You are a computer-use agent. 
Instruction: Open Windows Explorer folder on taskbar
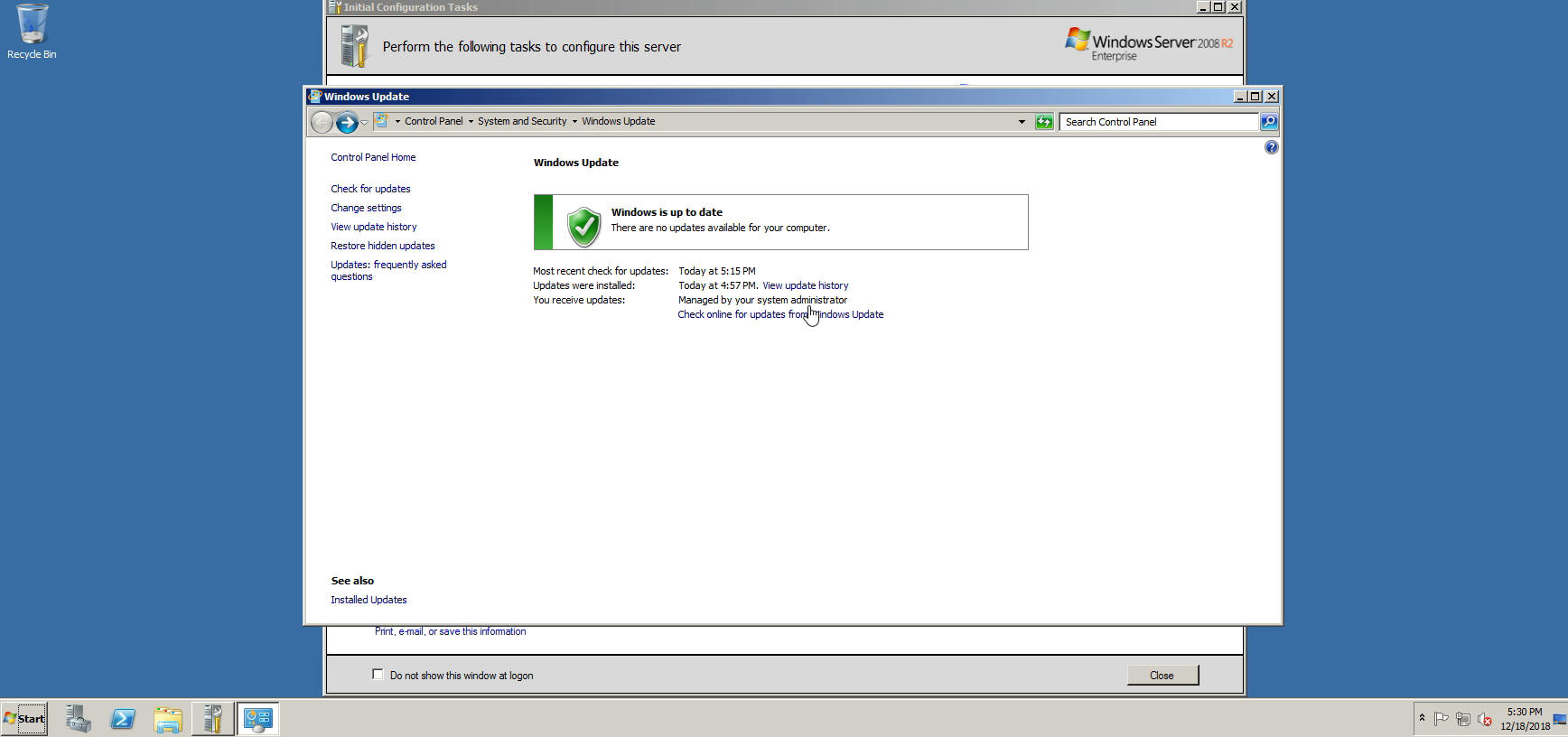click(x=168, y=719)
